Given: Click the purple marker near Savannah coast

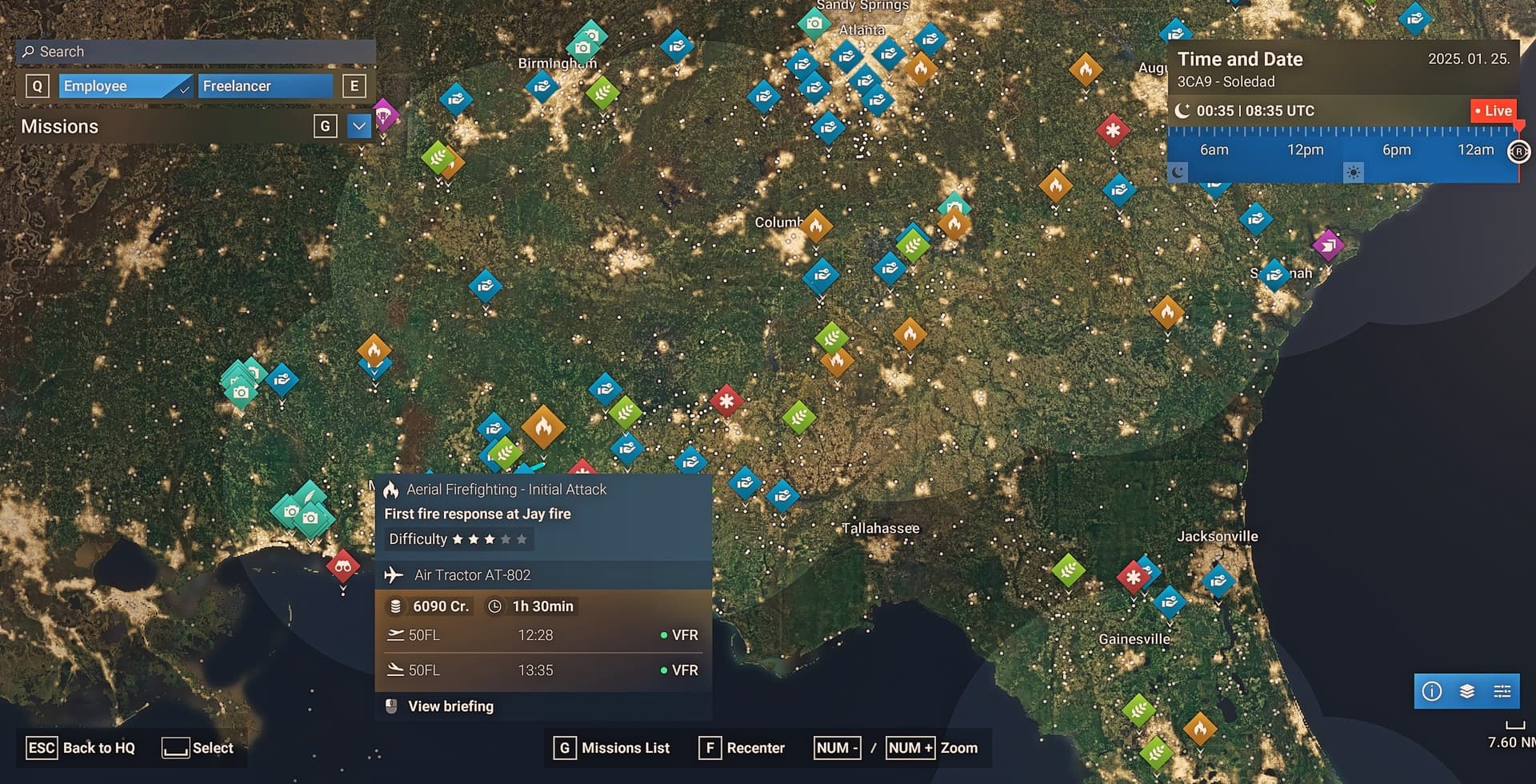Looking at the screenshot, I should (1328, 246).
